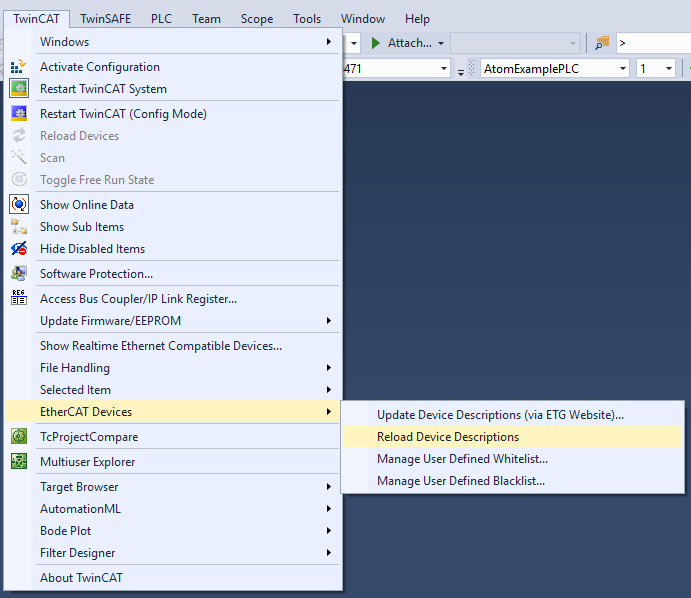Select Reload Device Descriptions
Image resolution: width=691 pixels, height=598 pixels.
coord(448,437)
